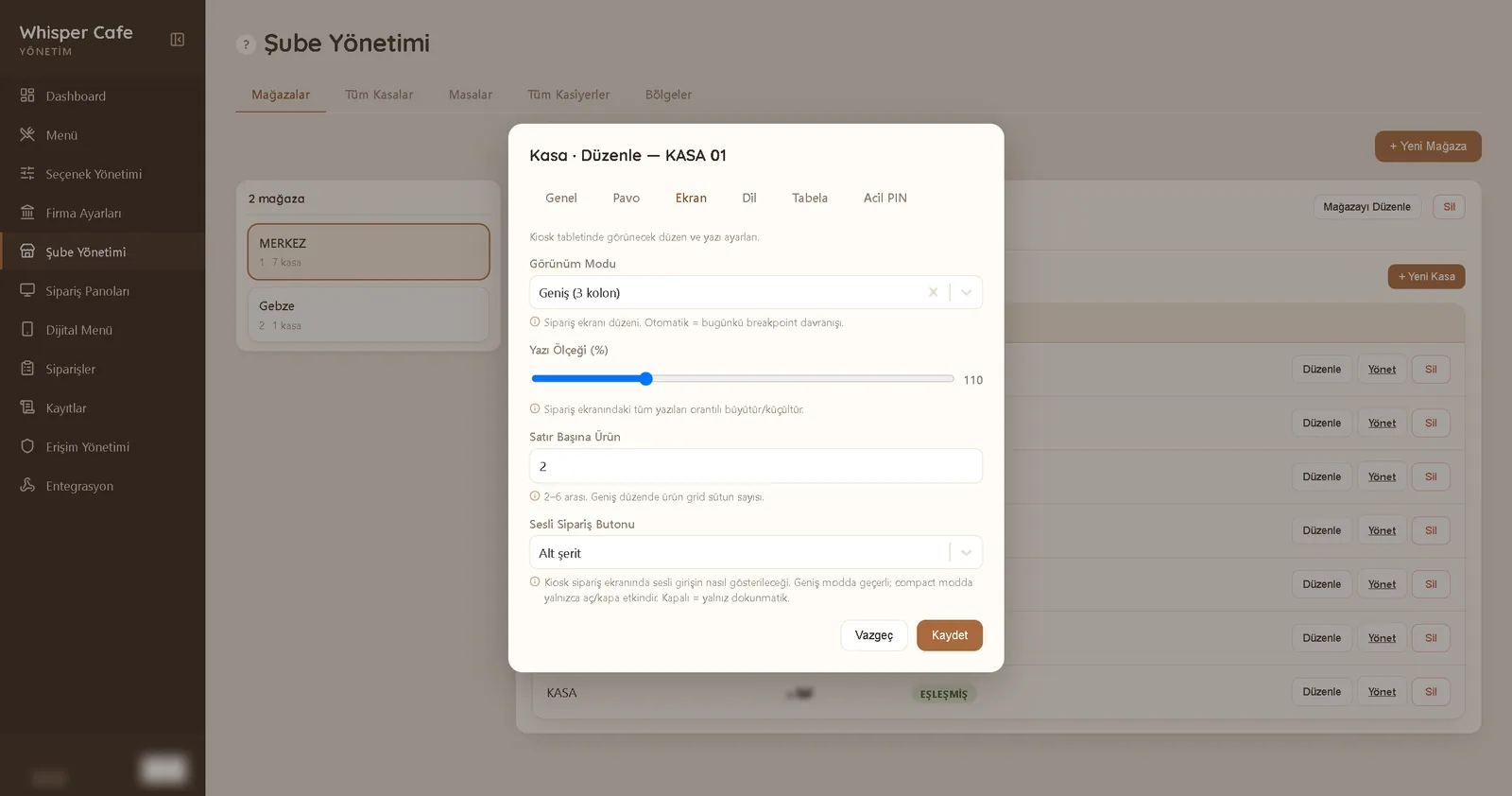The height and width of the screenshot is (796, 1512).
Task: Select the MERKEZ store card
Action: [x=369, y=251]
